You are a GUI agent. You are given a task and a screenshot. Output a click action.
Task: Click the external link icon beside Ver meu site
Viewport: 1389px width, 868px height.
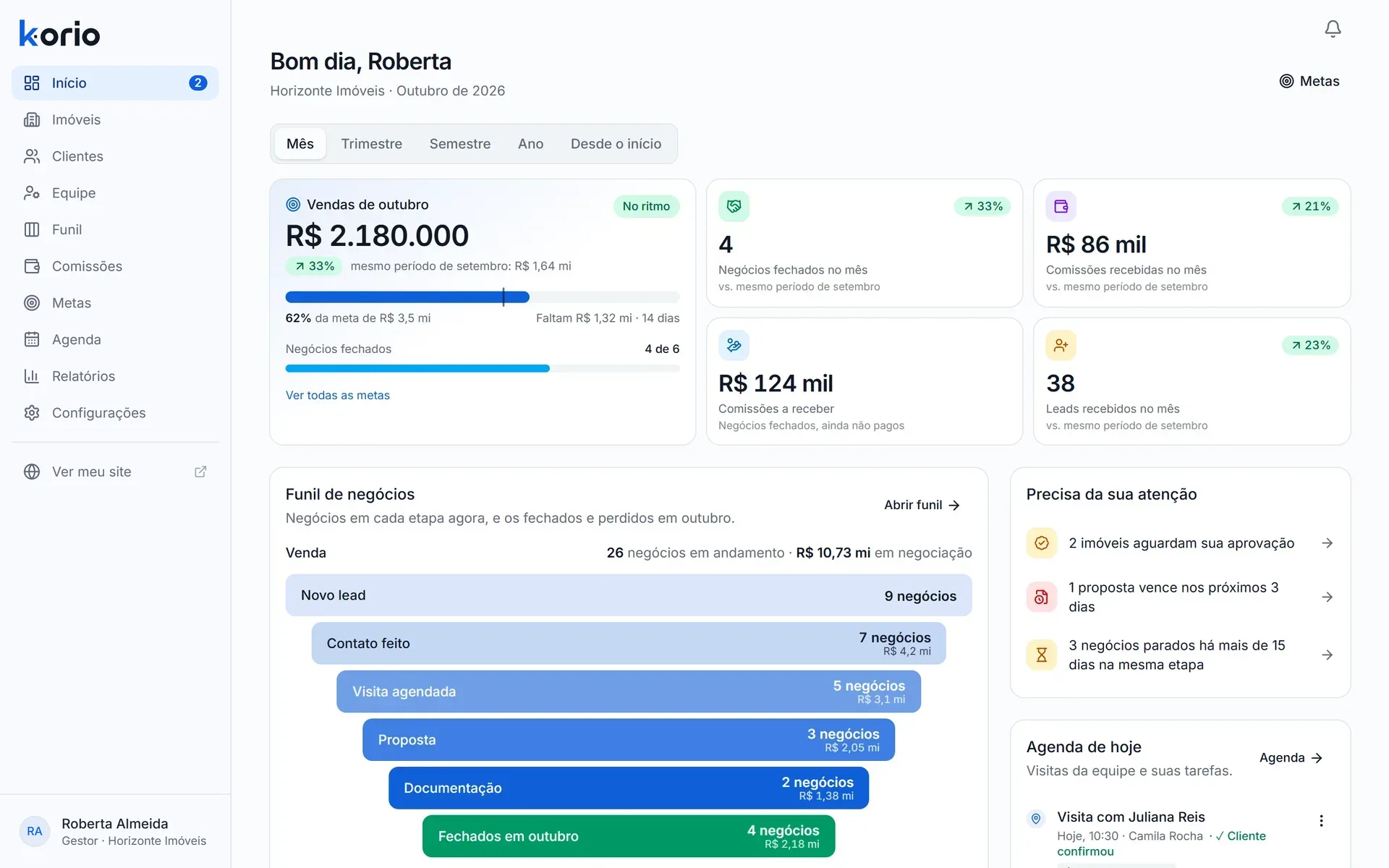click(x=200, y=472)
